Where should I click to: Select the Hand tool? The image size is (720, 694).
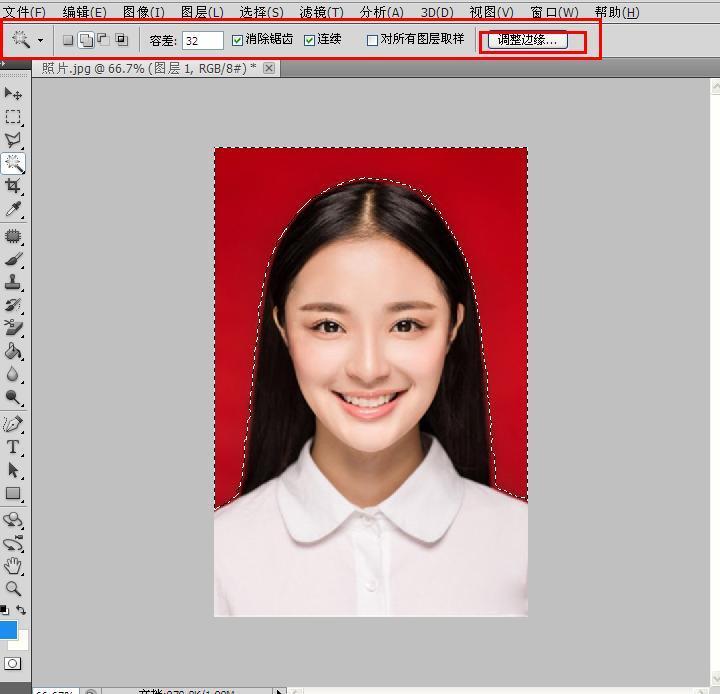[13, 566]
